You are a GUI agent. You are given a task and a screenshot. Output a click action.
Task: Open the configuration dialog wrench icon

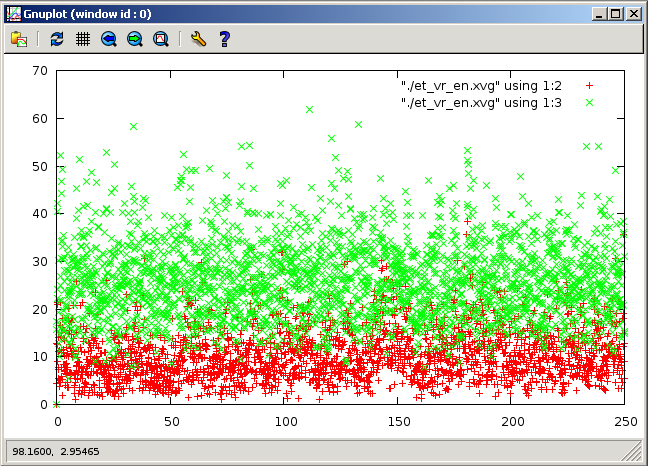[x=198, y=39]
